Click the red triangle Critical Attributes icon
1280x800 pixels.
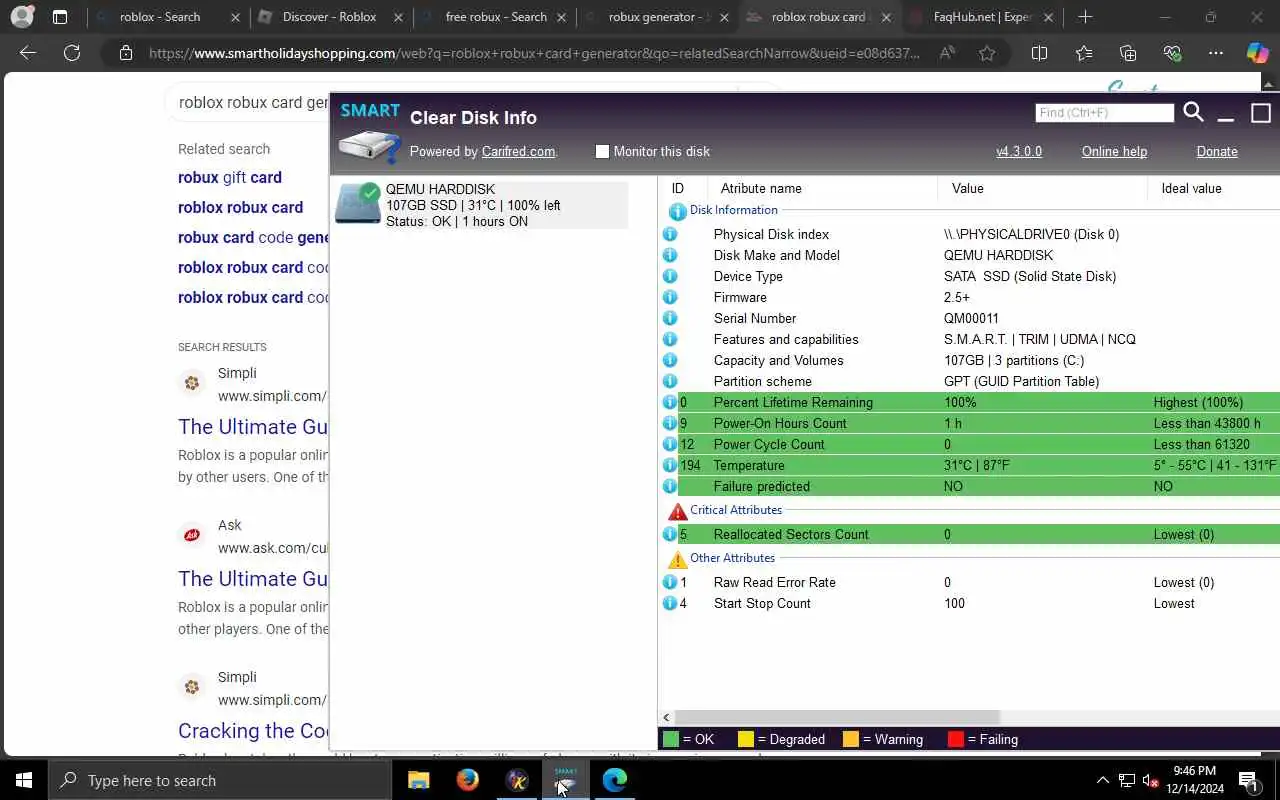[x=677, y=511]
